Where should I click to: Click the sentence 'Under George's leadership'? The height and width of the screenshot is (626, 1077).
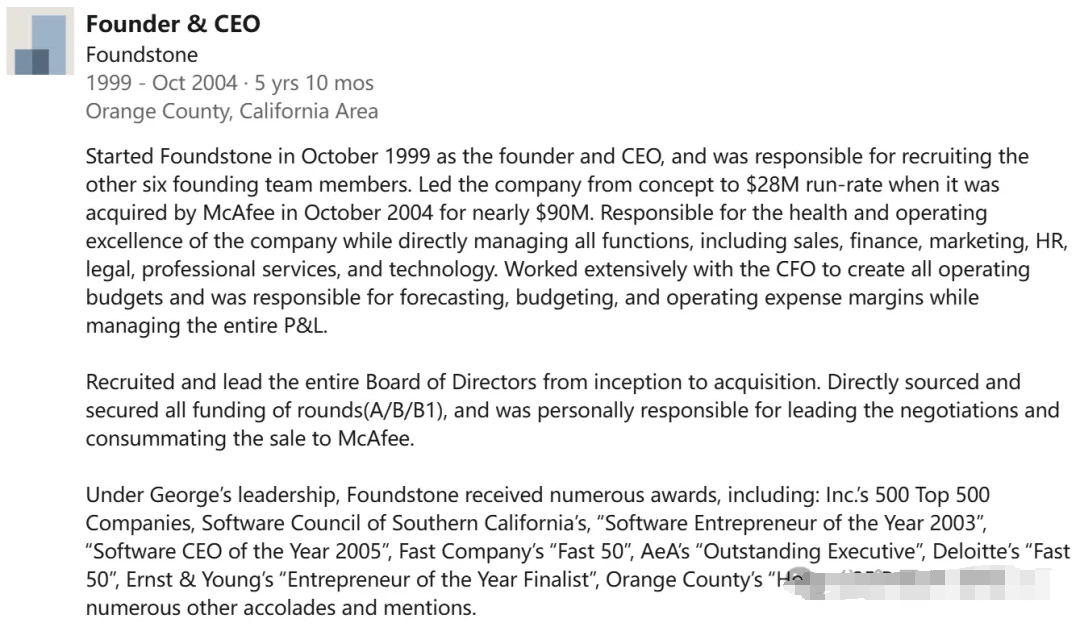212,495
